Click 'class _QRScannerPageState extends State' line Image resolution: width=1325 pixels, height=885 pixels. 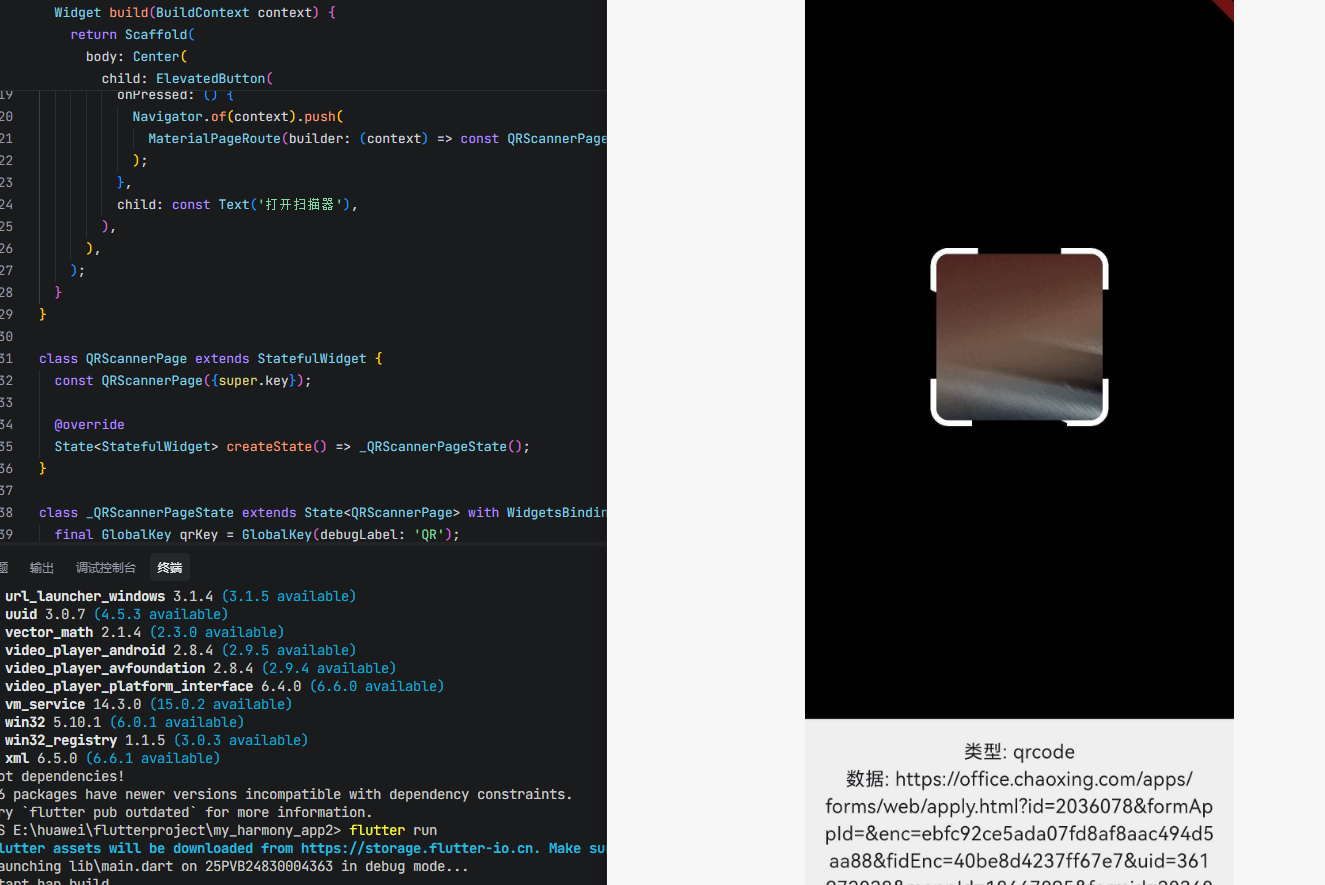pos(323,513)
